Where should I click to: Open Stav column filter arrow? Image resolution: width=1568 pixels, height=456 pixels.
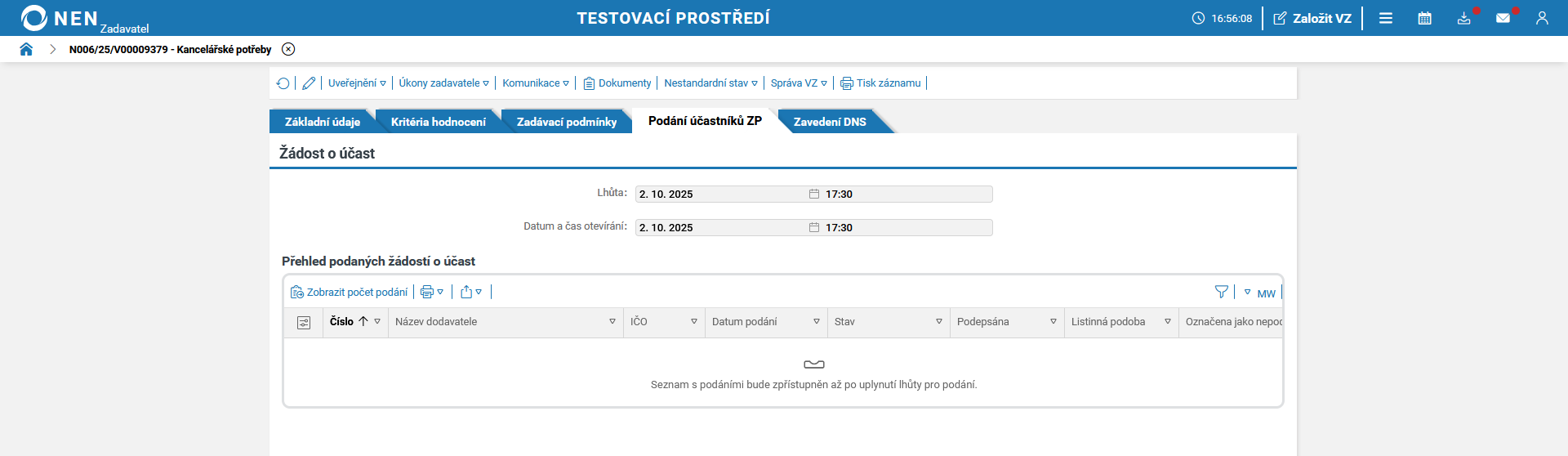(939, 322)
